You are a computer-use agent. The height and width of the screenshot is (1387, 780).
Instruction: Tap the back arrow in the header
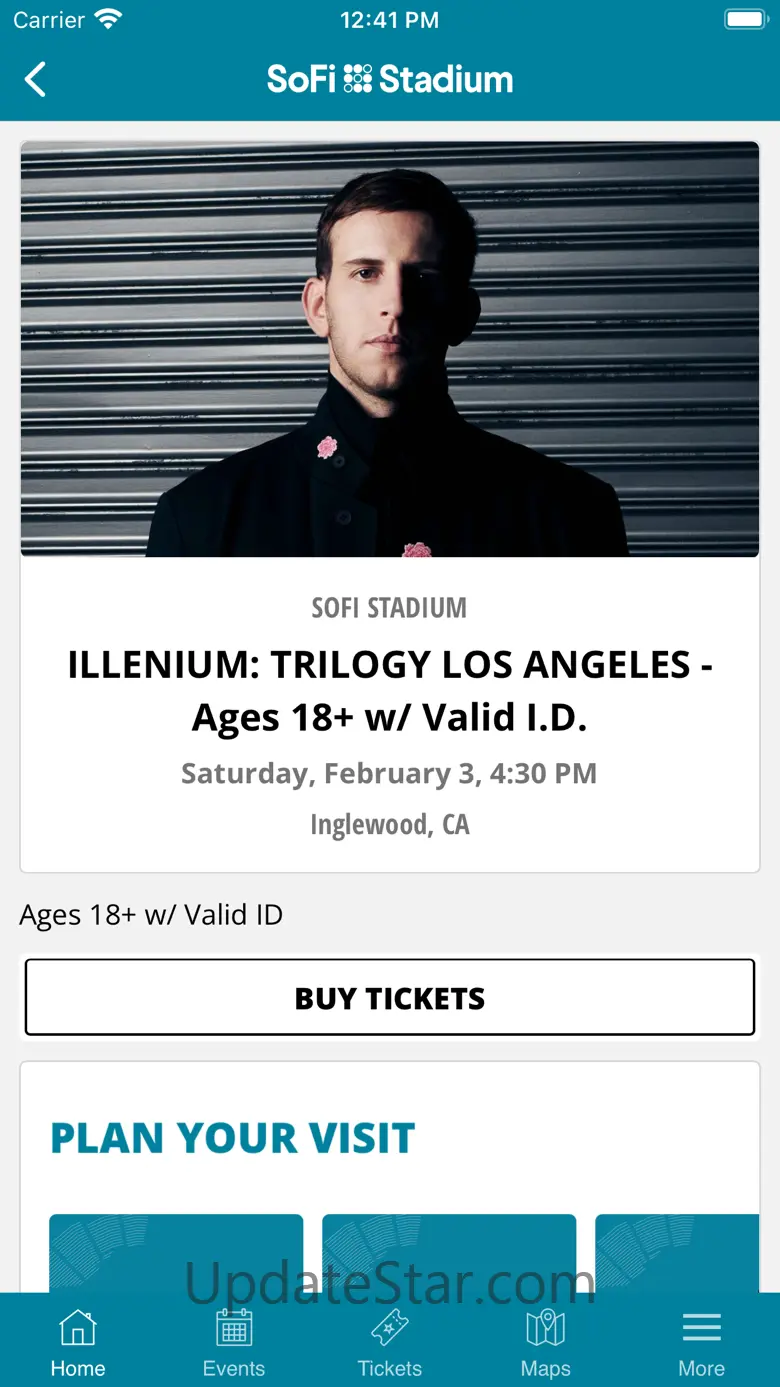(x=36, y=79)
